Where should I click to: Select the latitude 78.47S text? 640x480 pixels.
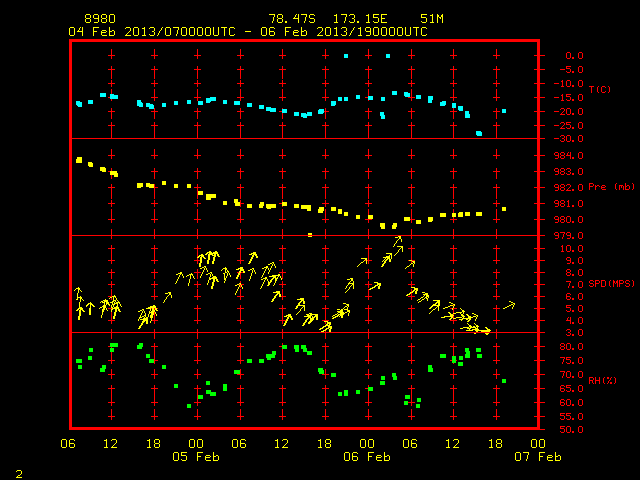(x=292, y=19)
